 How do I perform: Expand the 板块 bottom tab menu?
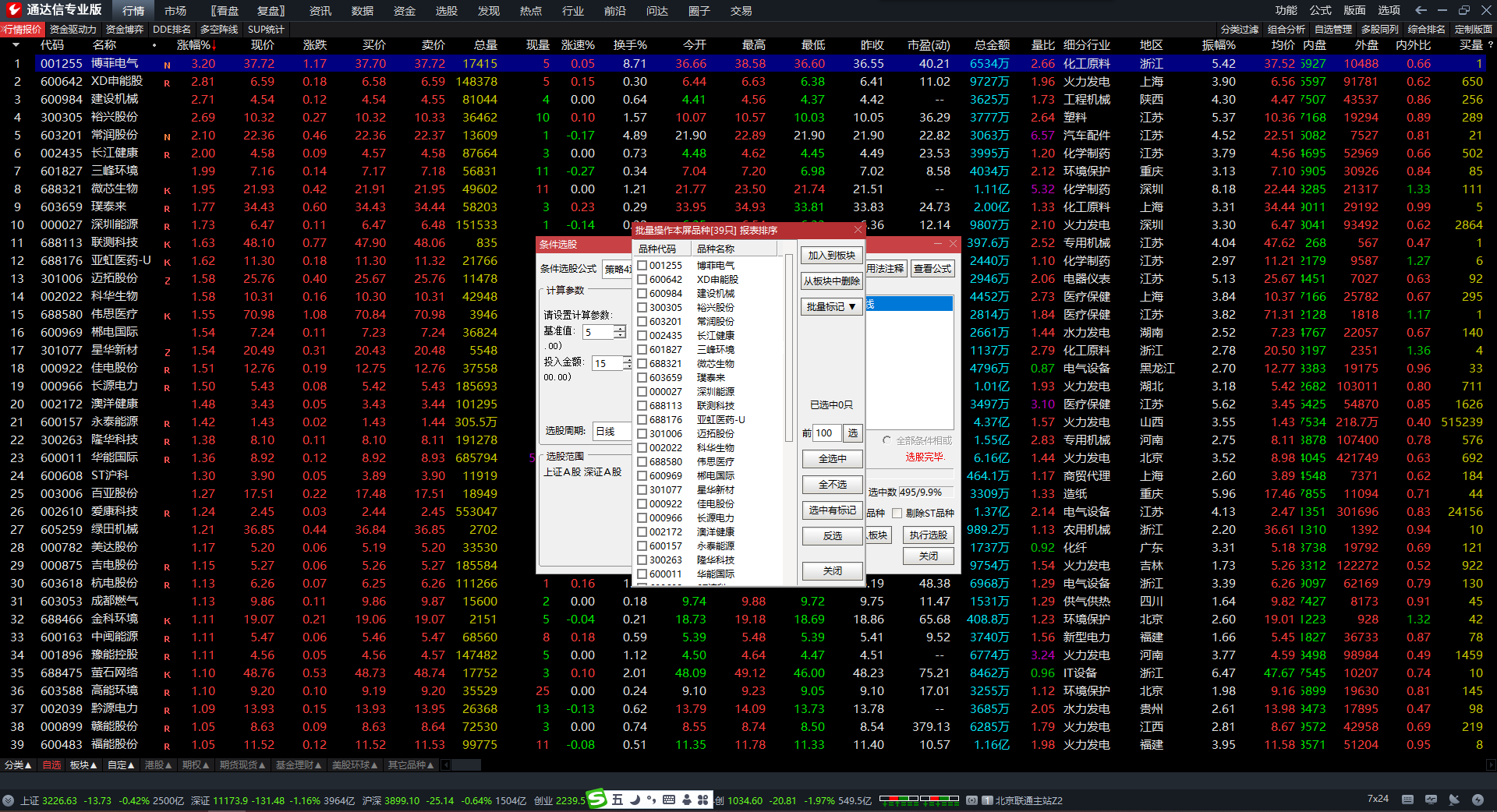click(83, 765)
